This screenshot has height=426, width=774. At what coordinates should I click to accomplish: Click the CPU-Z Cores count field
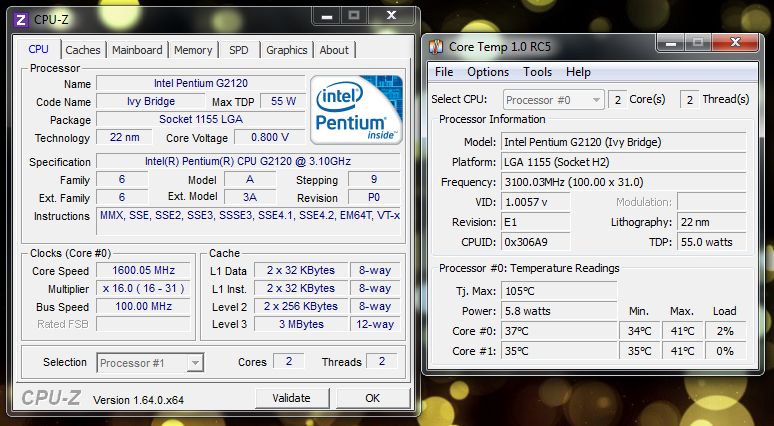[x=289, y=361]
